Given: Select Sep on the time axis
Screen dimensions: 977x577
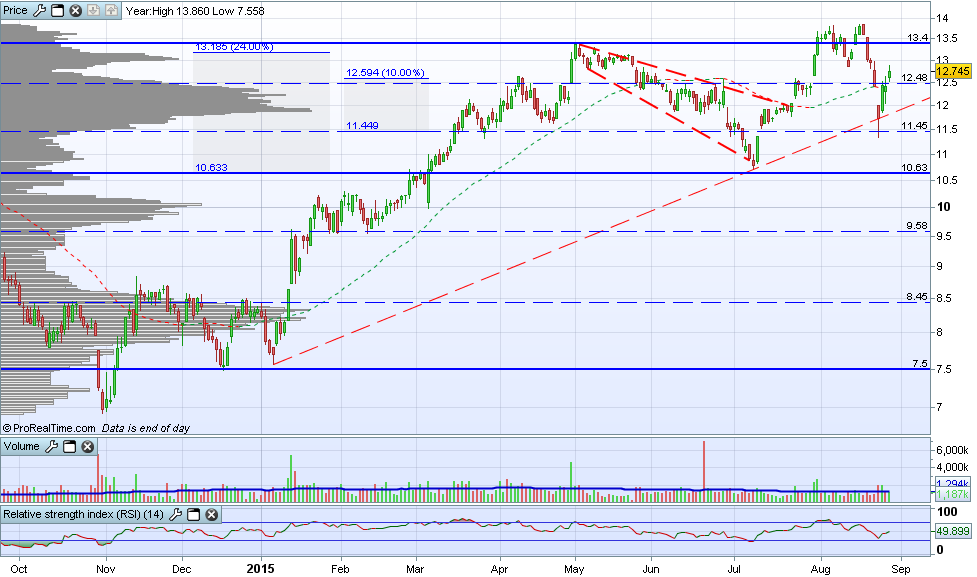Looking at the screenshot, I should [x=901, y=569].
